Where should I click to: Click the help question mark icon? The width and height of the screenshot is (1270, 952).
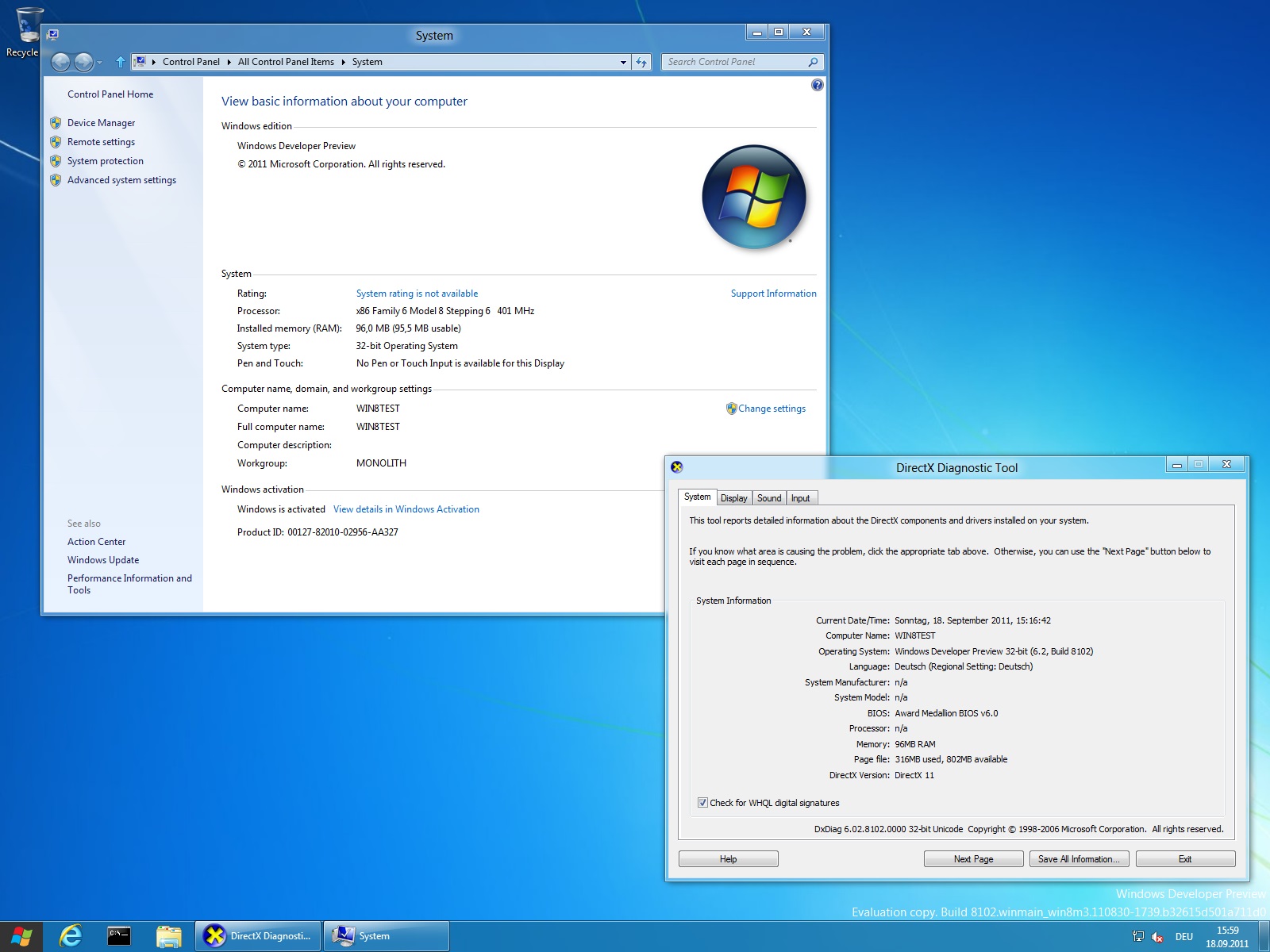coord(817,85)
